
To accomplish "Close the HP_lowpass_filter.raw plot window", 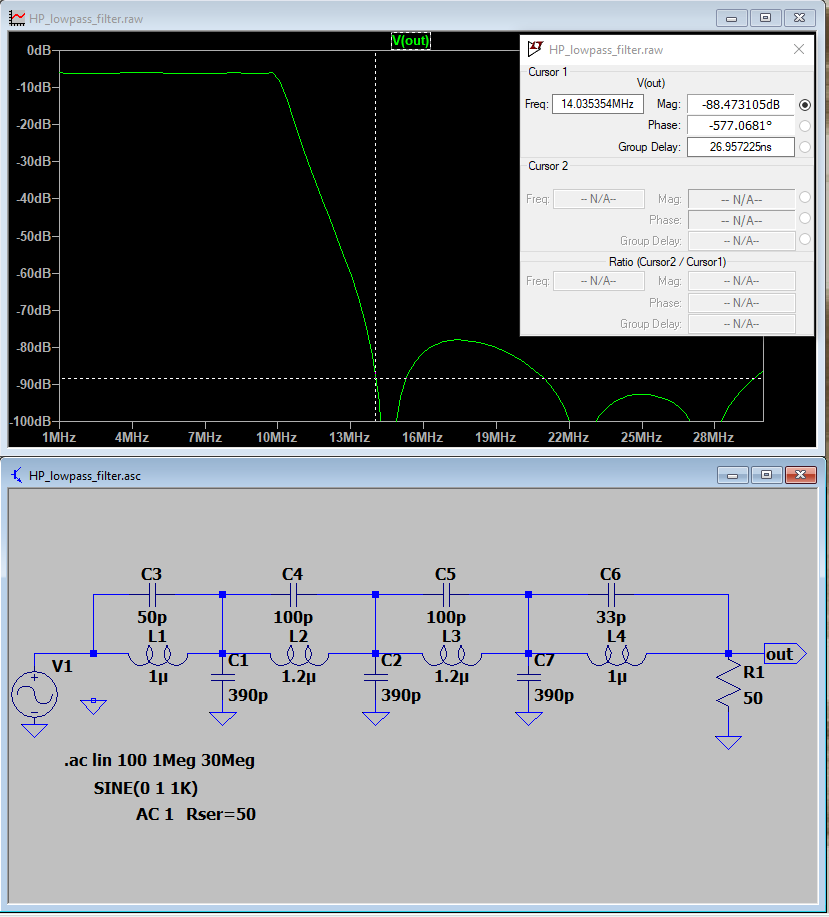I will [799, 18].
